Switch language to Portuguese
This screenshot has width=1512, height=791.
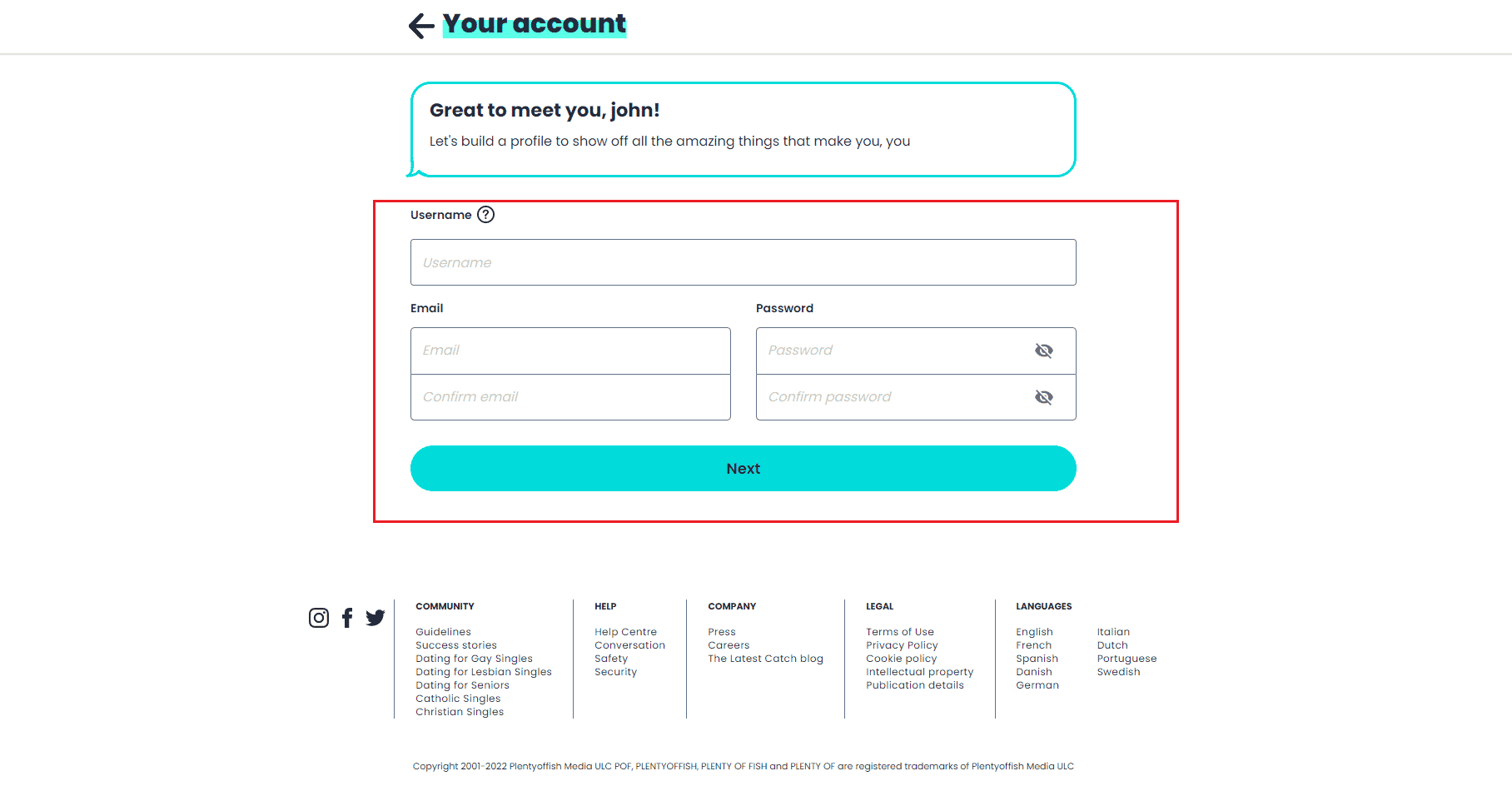click(x=1127, y=659)
